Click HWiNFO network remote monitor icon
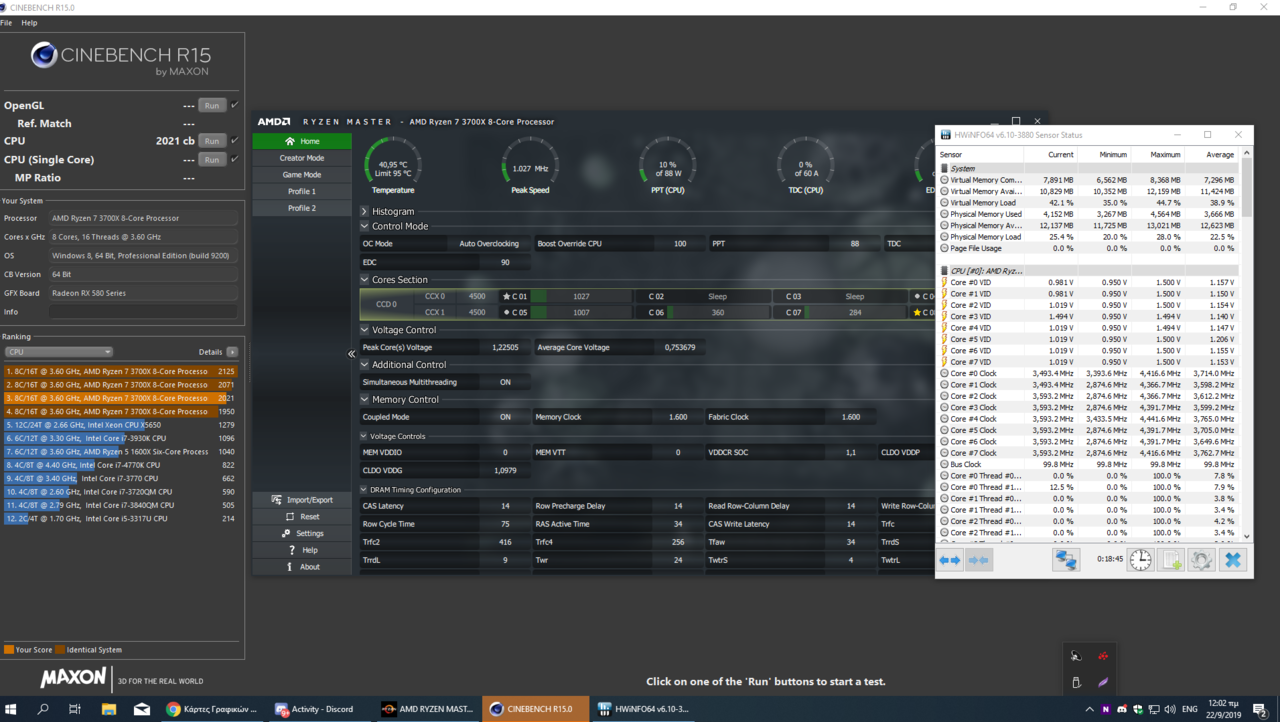Viewport: 1280px width, 722px height. click(1066, 560)
